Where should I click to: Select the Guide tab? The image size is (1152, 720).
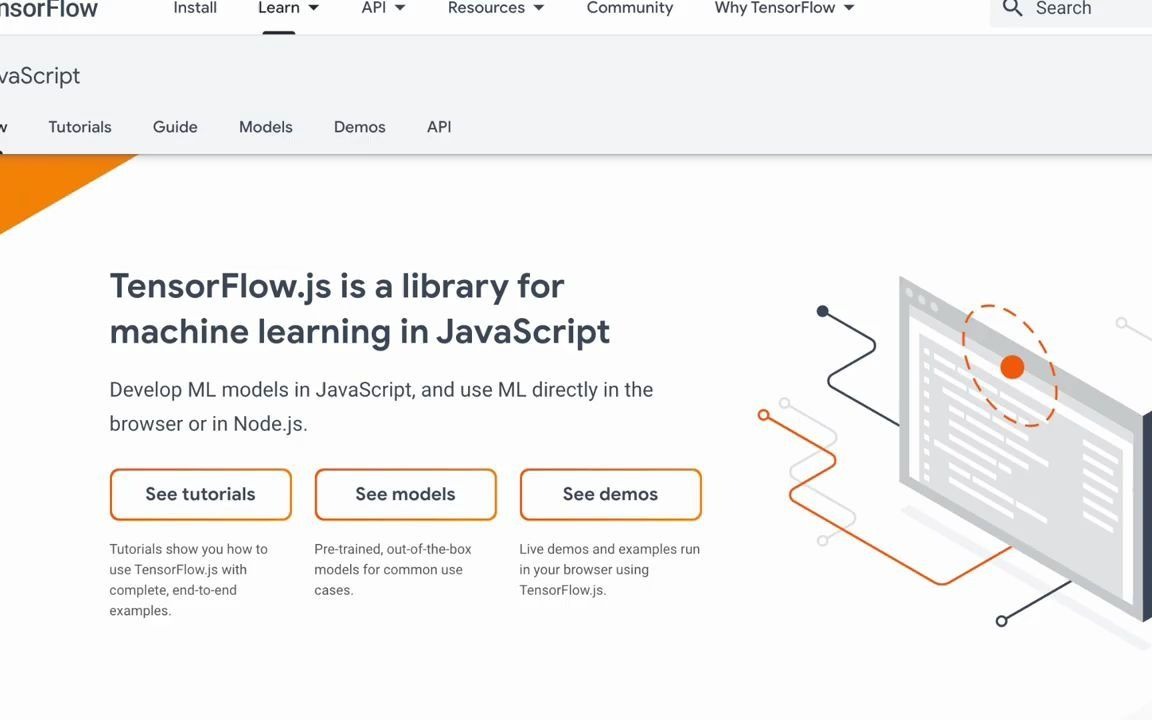(x=175, y=127)
